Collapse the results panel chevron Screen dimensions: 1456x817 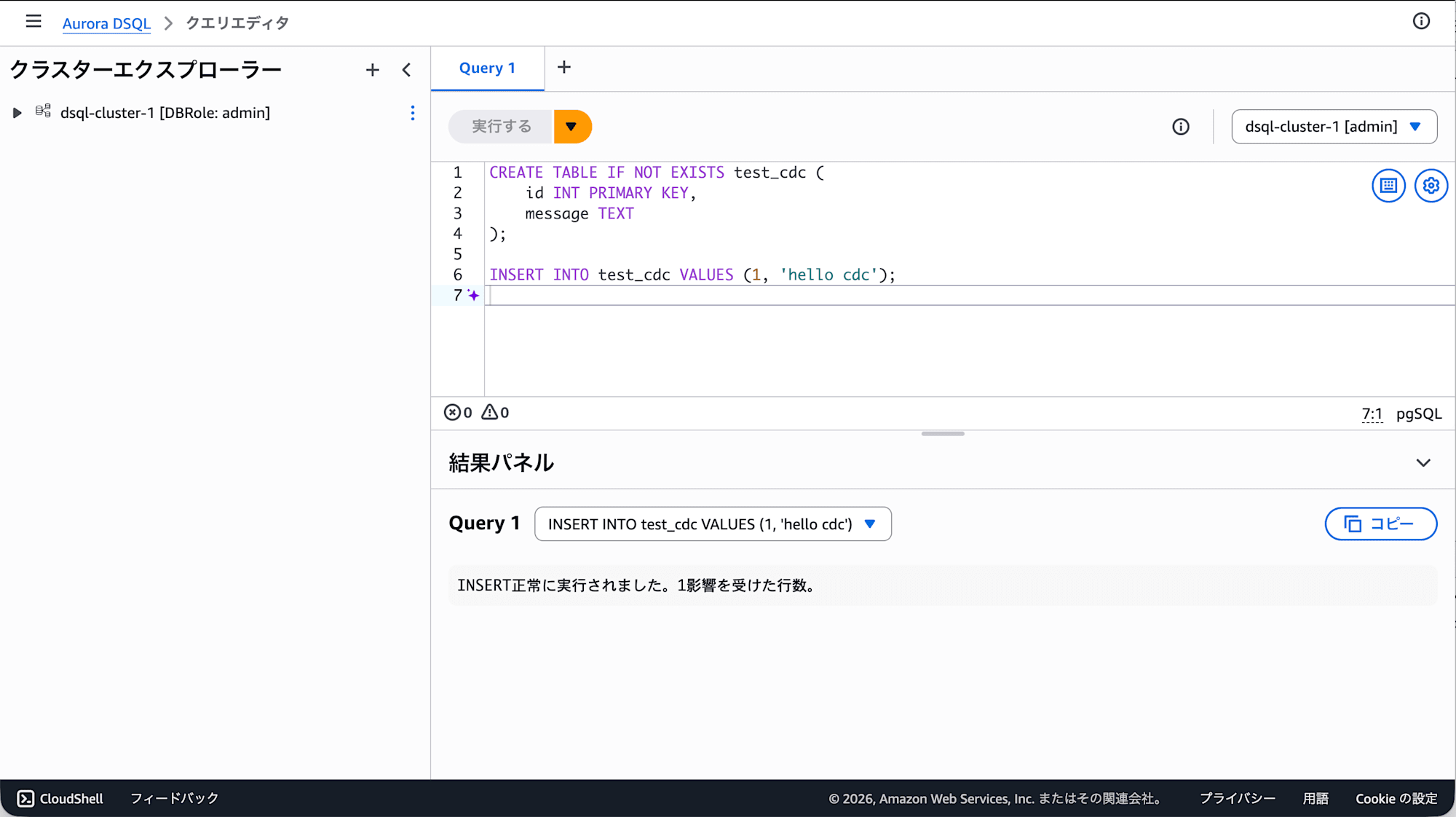pyautogui.click(x=1423, y=463)
